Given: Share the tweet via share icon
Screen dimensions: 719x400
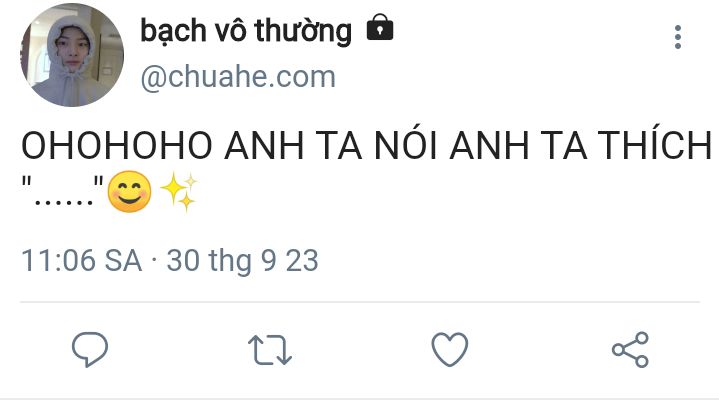Looking at the screenshot, I should click(631, 350).
